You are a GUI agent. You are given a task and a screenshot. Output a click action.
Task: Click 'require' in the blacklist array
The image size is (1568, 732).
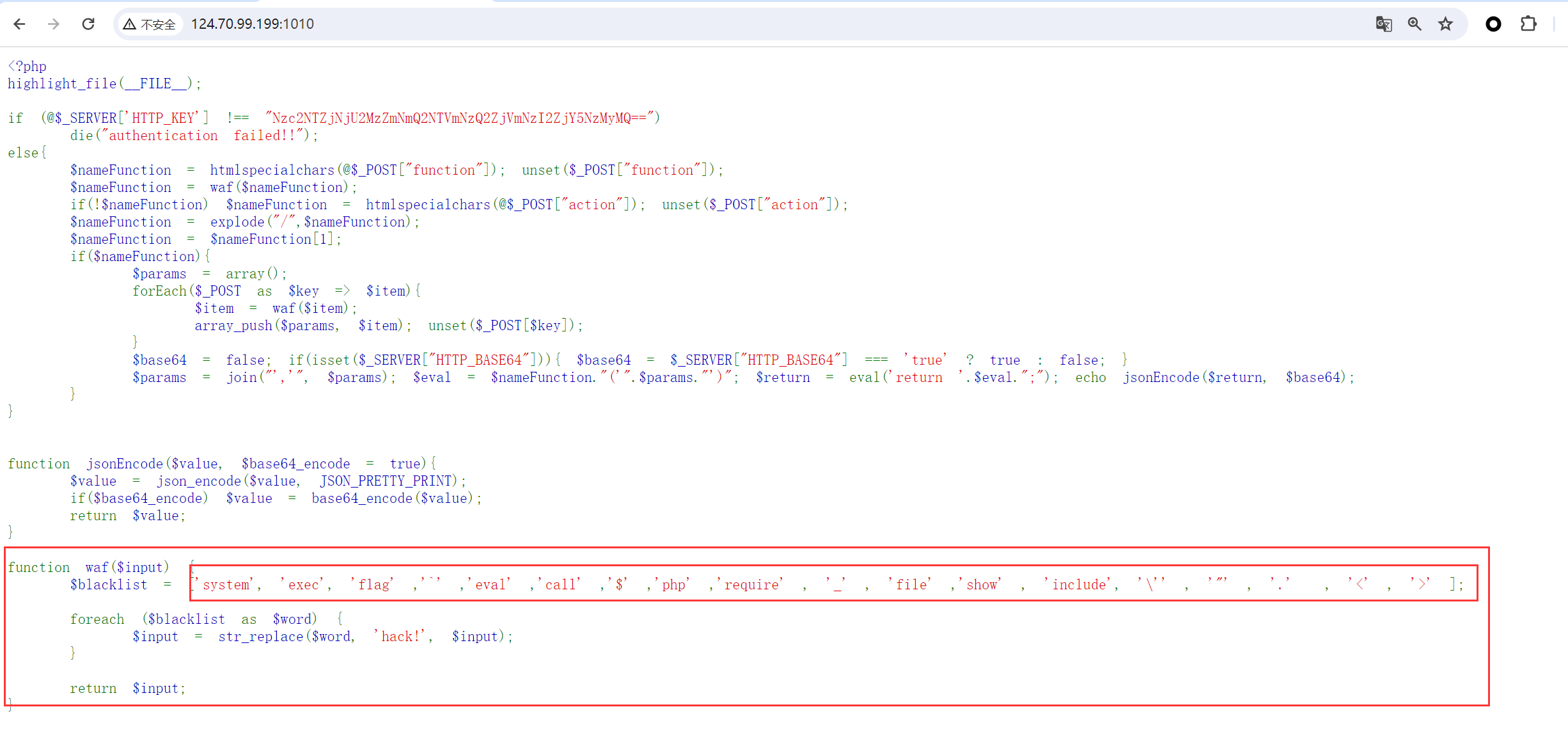[x=751, y=585]
